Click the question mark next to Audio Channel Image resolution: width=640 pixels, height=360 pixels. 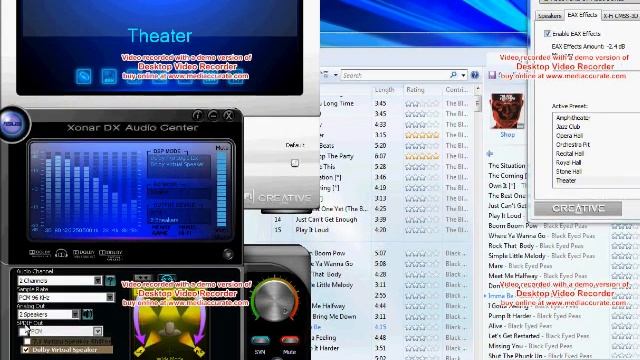(x=110, y=280)
